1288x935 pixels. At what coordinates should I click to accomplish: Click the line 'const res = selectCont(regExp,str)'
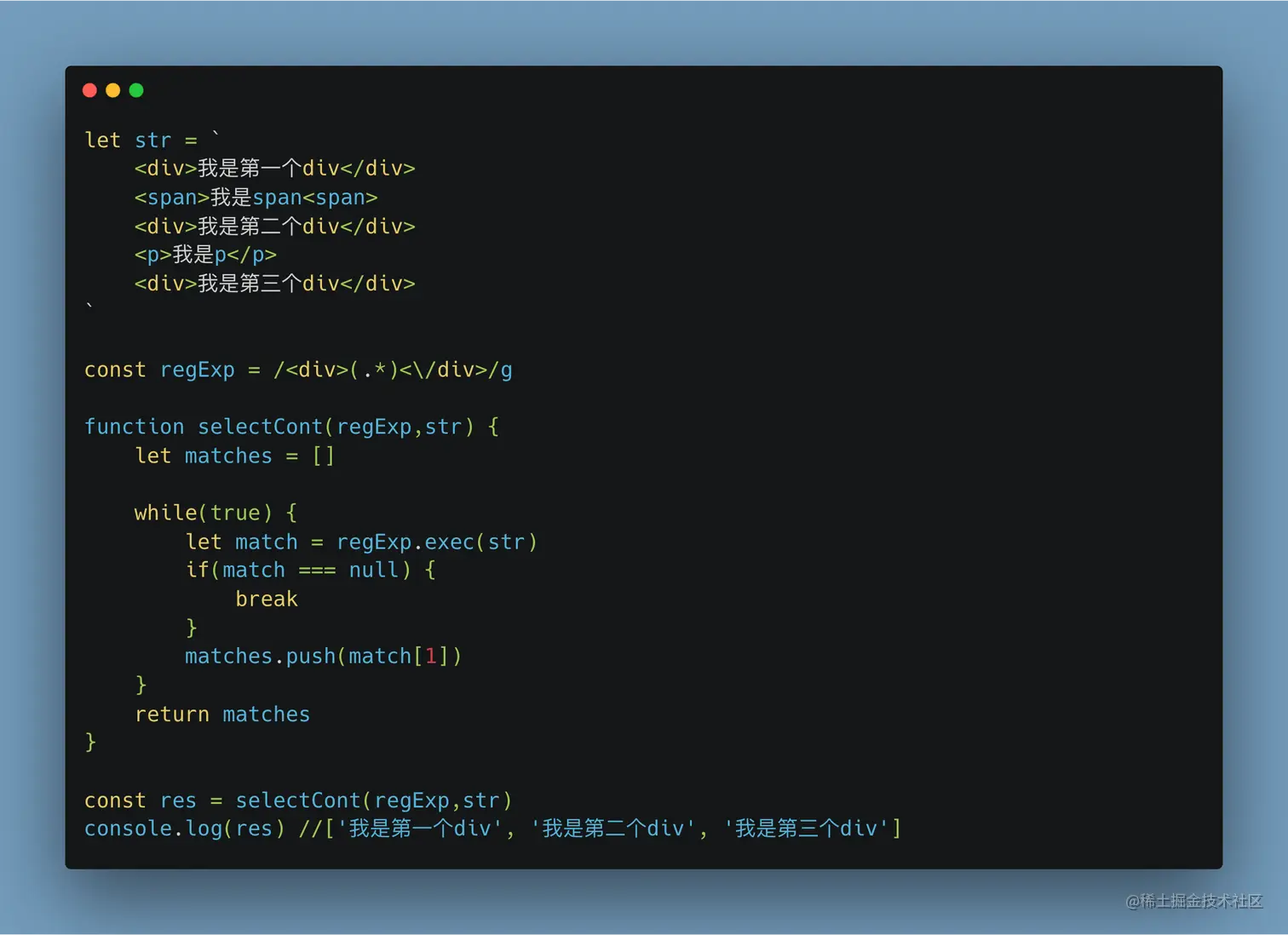298,800
